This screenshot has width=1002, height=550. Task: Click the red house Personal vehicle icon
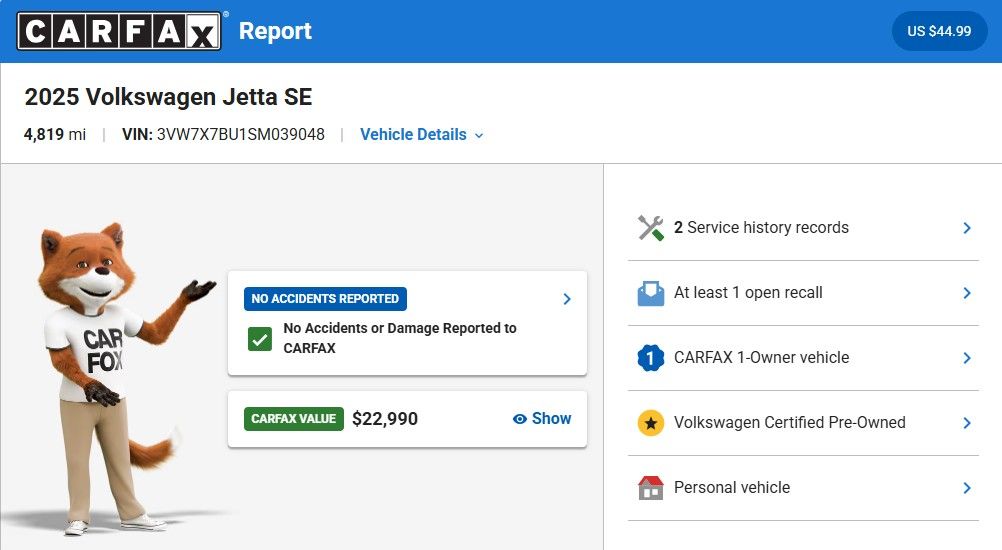coord(651,488)
